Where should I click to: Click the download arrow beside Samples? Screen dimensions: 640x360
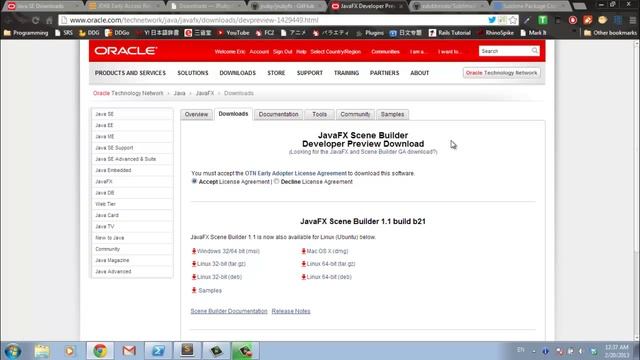tap(194, 291)
